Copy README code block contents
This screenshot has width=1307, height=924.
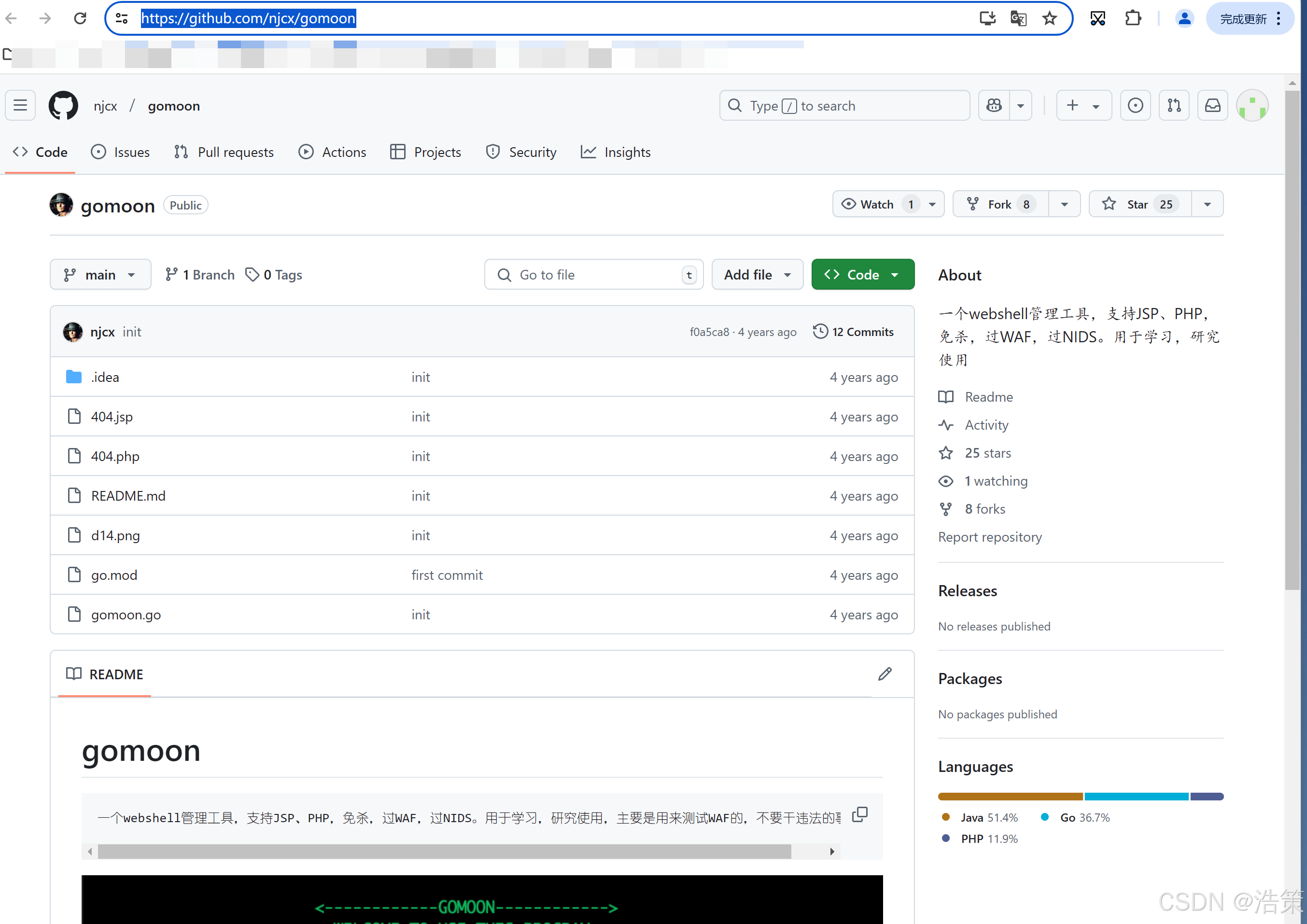859,815
